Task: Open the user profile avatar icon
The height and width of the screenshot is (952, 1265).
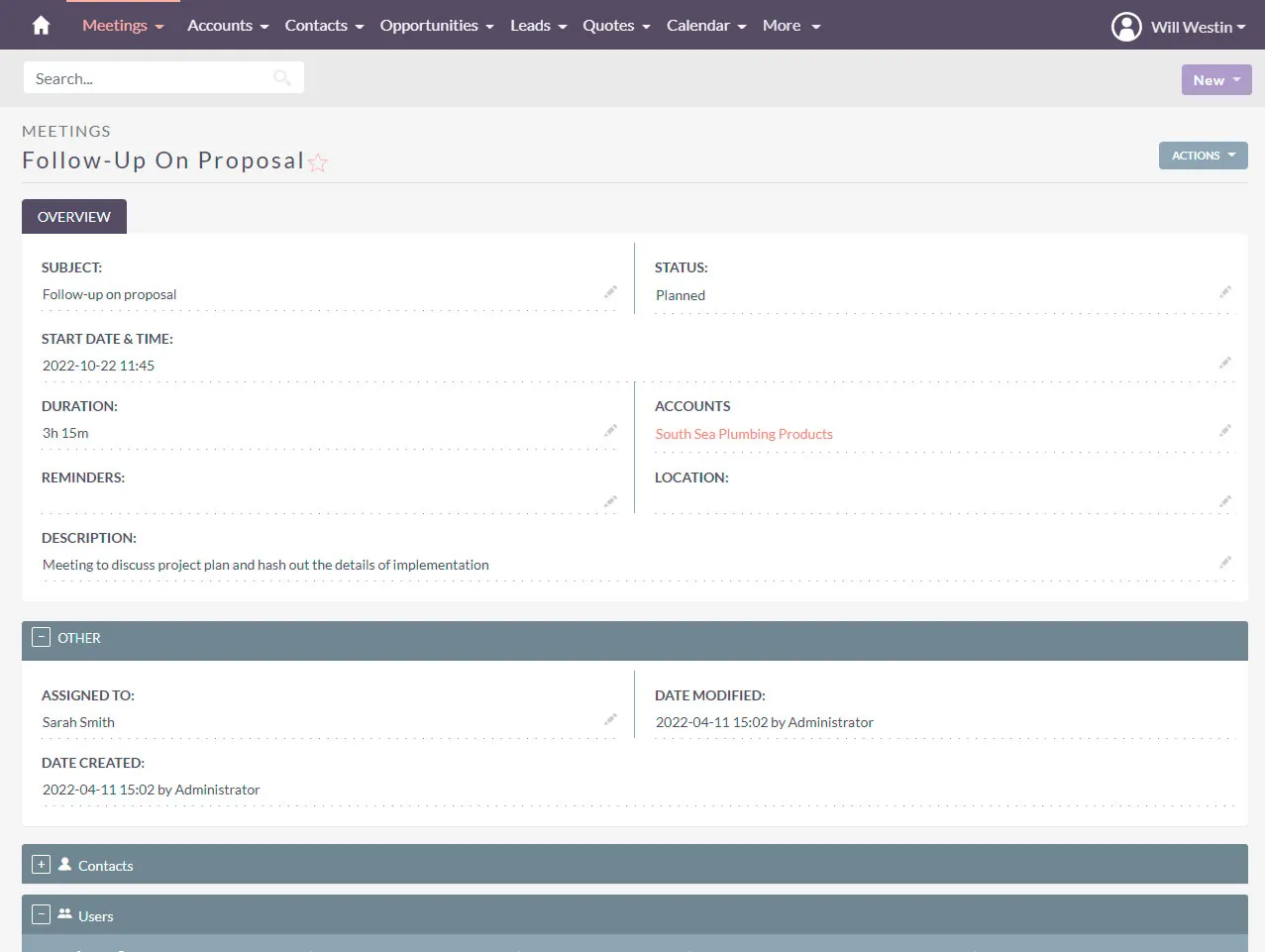Action: [1126, 27]
